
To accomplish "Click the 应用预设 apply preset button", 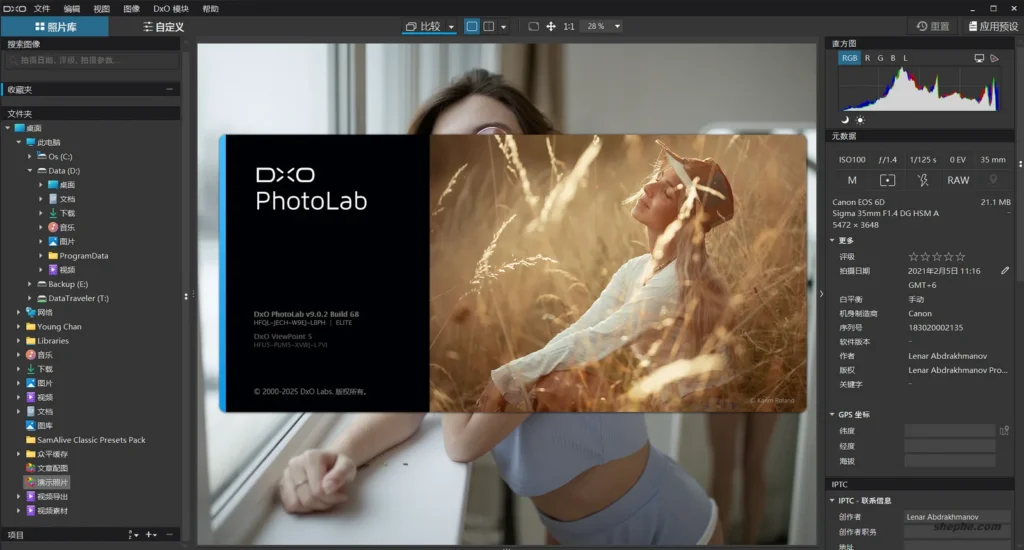I will pyautogui.click(x=993, y=26).
